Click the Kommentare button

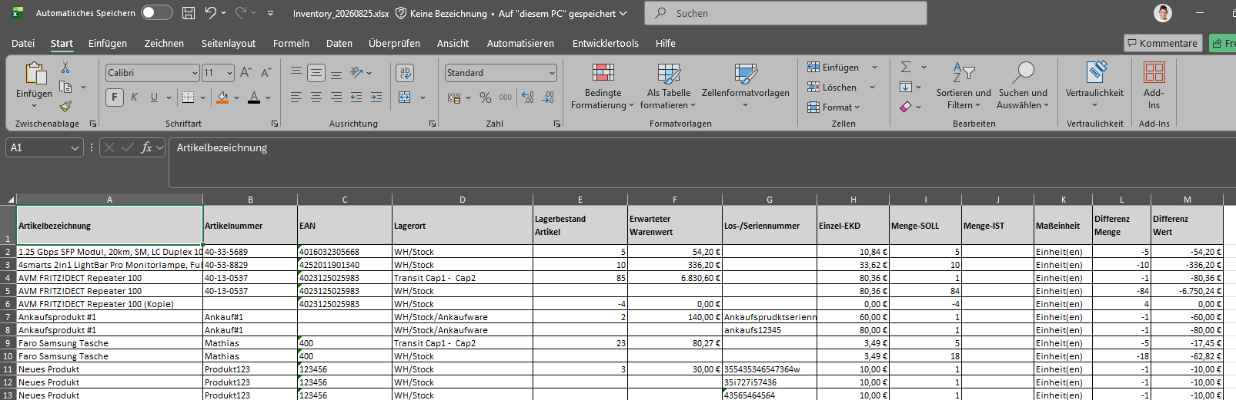pos(1162,43)
